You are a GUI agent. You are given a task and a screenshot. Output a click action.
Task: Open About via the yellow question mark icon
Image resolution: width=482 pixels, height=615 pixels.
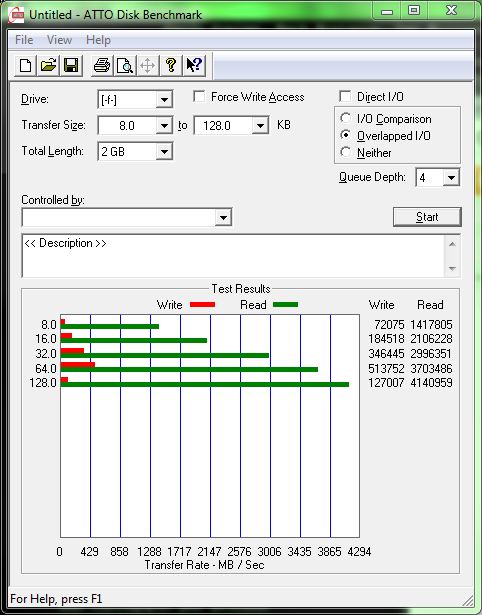[171, 65]
